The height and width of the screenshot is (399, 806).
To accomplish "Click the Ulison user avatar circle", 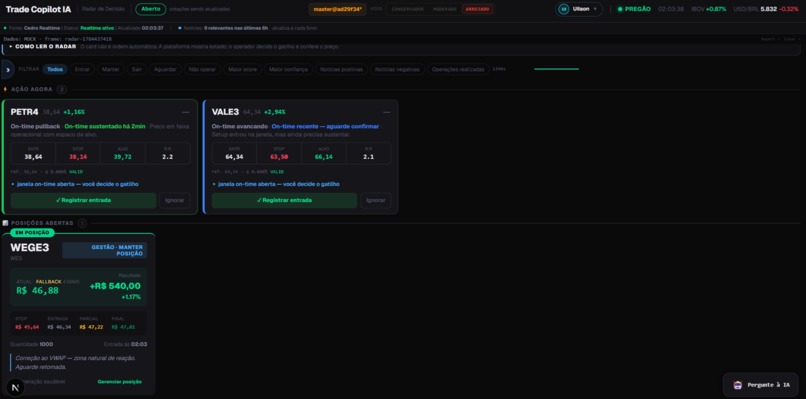I will 564,9.
